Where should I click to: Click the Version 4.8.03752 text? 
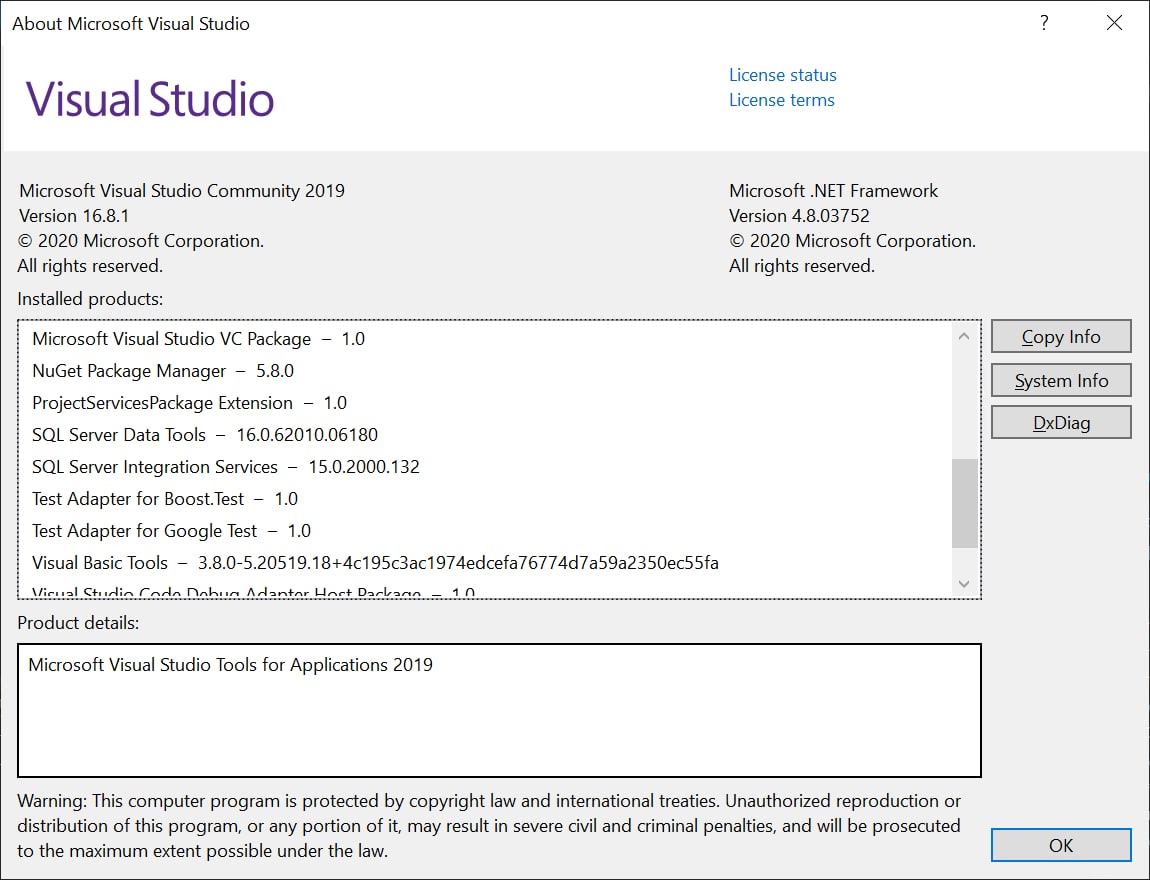coord(799,216)
